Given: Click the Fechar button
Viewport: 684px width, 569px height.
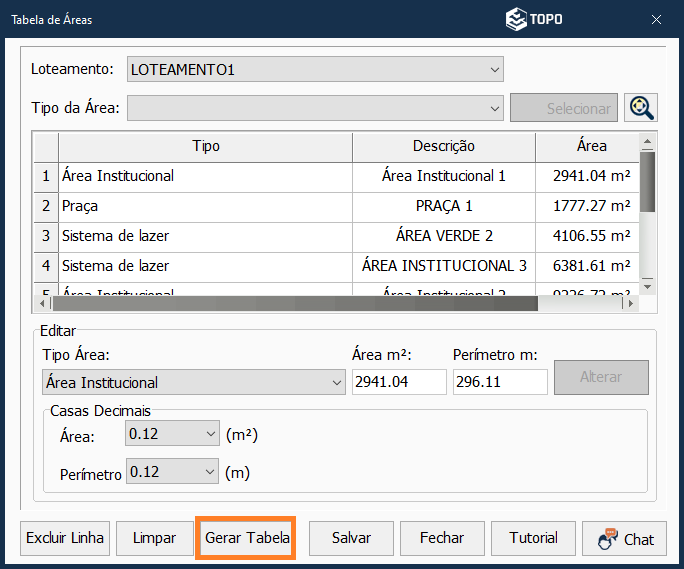Looking at the screenshot, I should pyautogui.click(x=442, y=538).
